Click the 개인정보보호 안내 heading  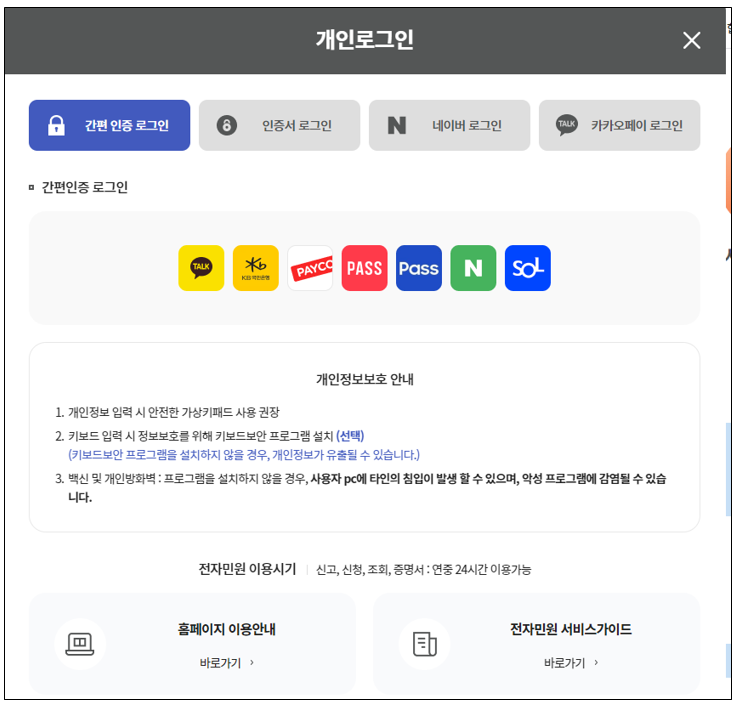(x=365, y=379)
